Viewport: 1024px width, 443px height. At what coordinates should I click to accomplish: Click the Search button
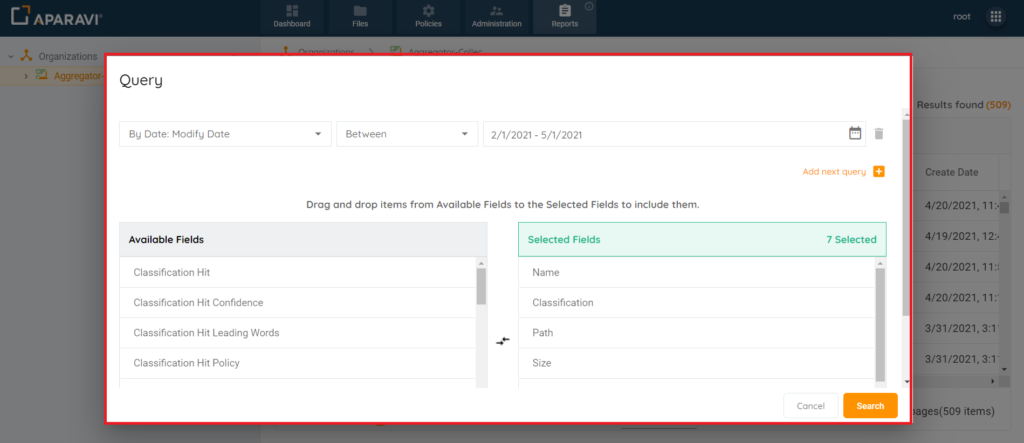[870, 406]
